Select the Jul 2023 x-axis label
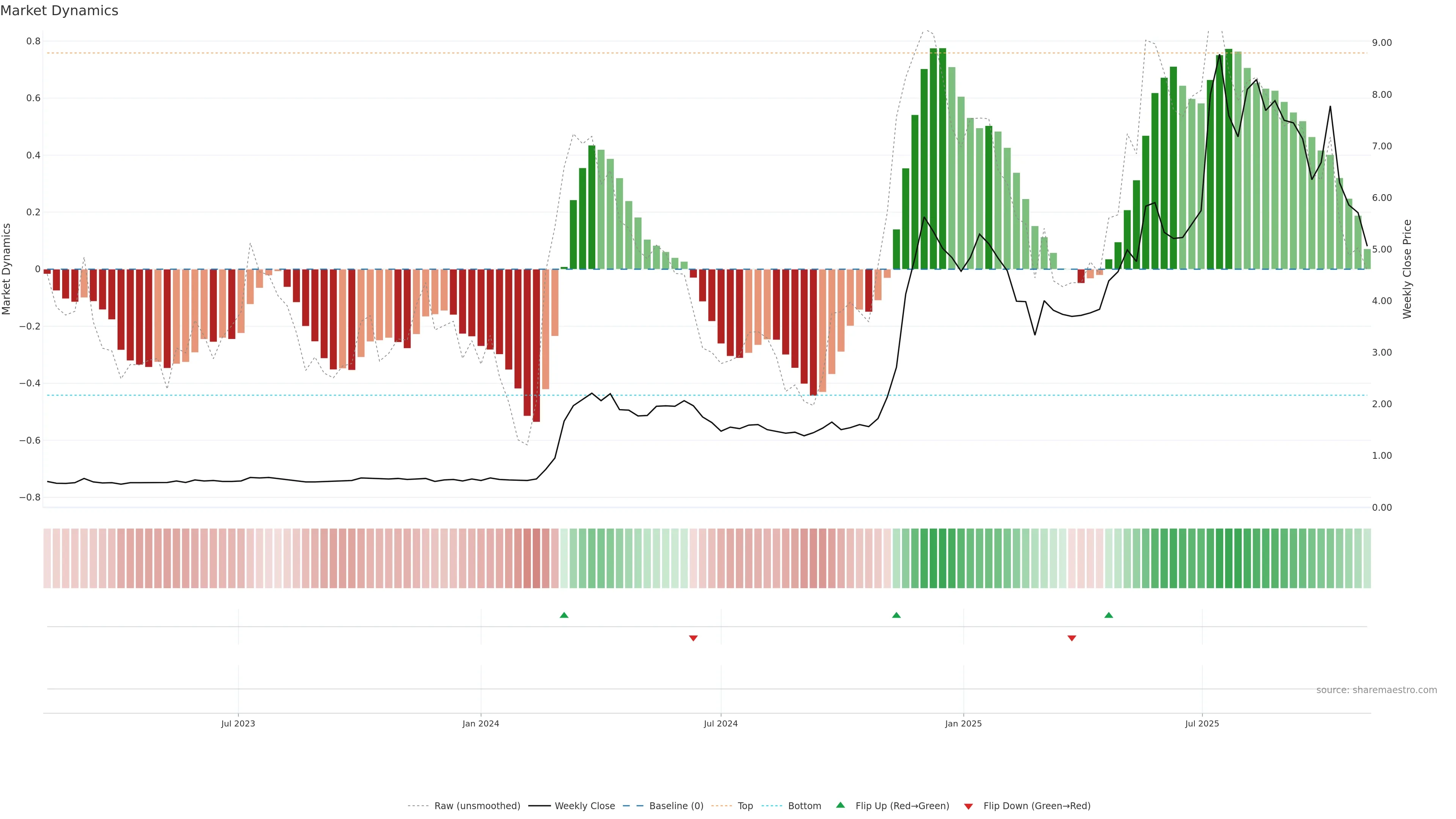This screenshot has width=1456, height=819. [x=238, y=723]
